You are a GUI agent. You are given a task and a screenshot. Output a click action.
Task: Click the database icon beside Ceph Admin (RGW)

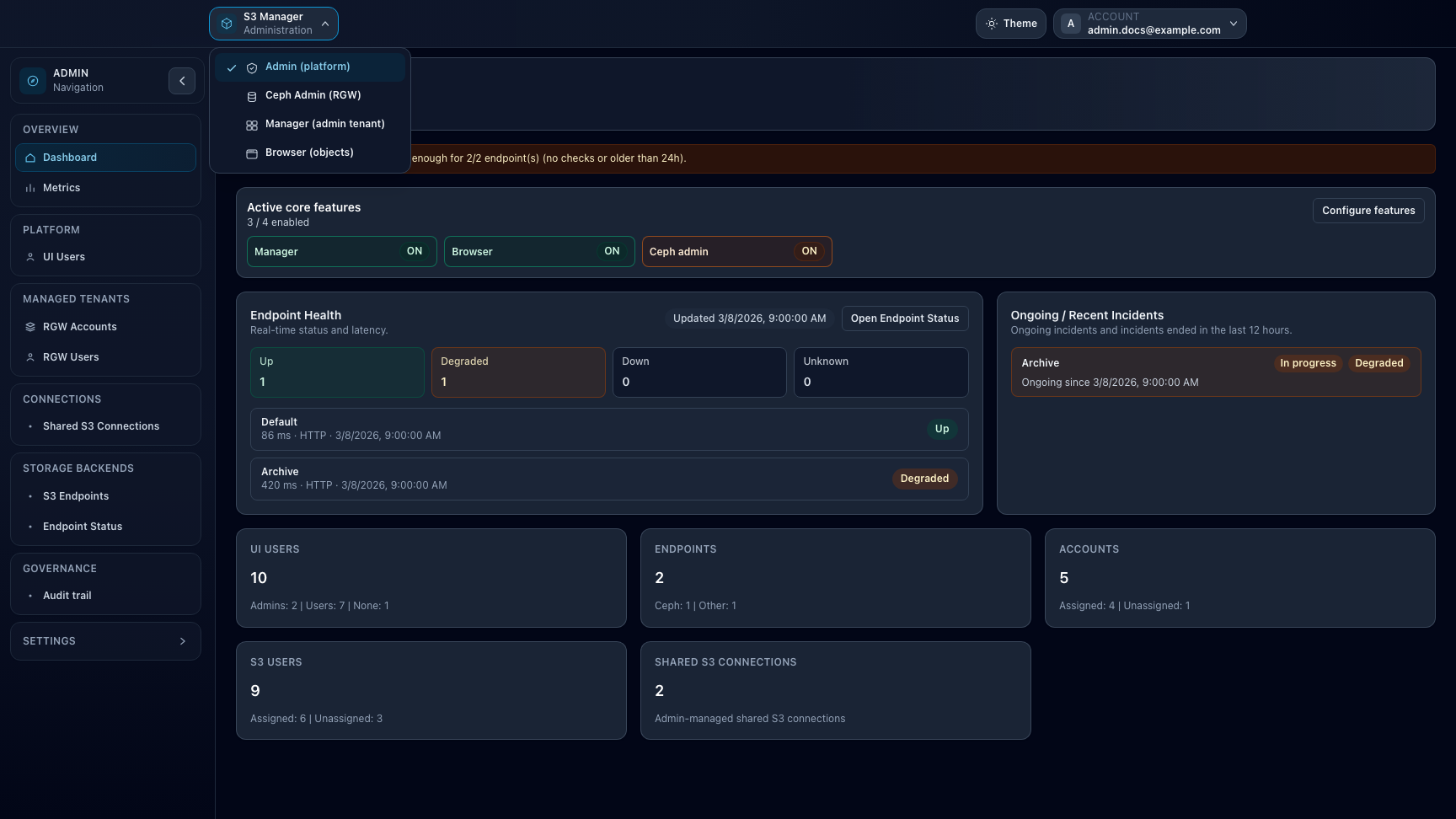[x=251, y=95]
